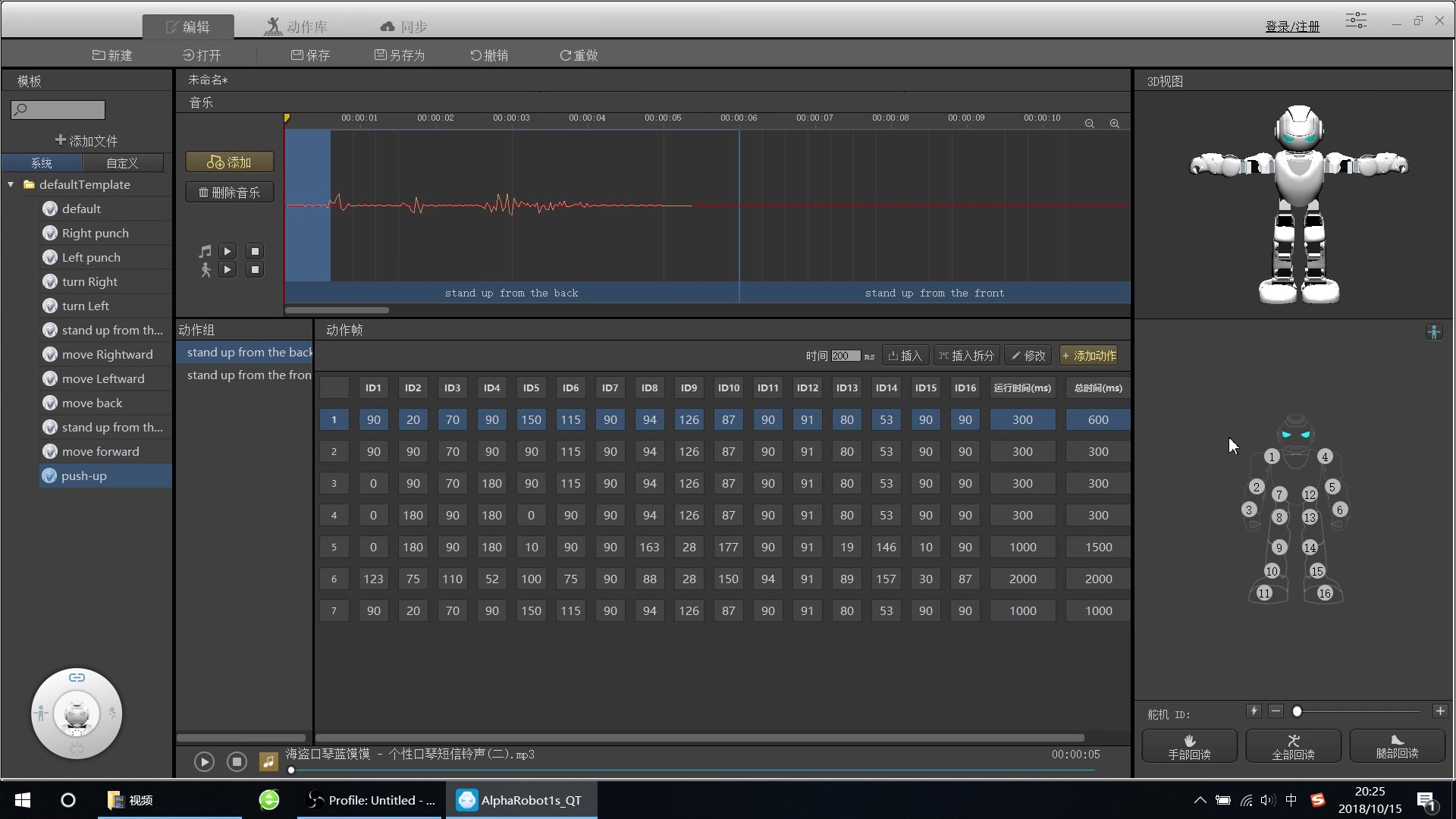
Task: Open settings sliders icon in title bar
Action: tap(1356, 20)
